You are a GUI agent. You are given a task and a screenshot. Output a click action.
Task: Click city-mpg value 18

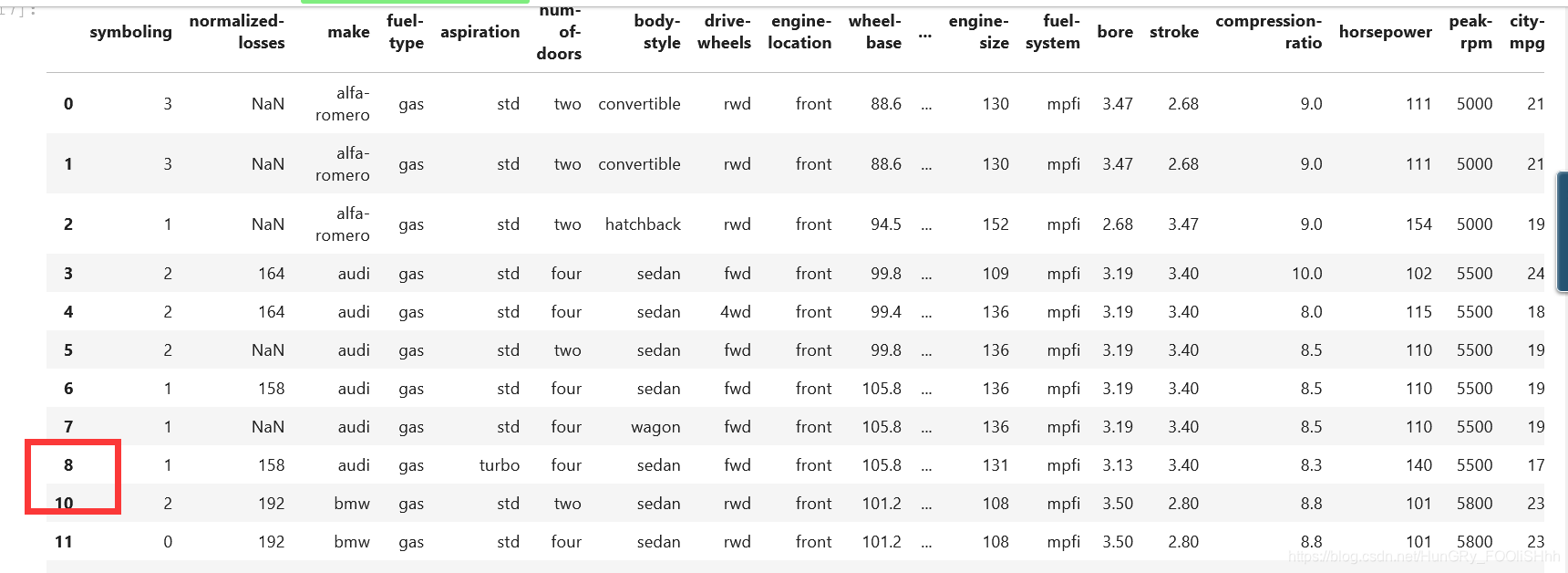tap(1536, 312)
